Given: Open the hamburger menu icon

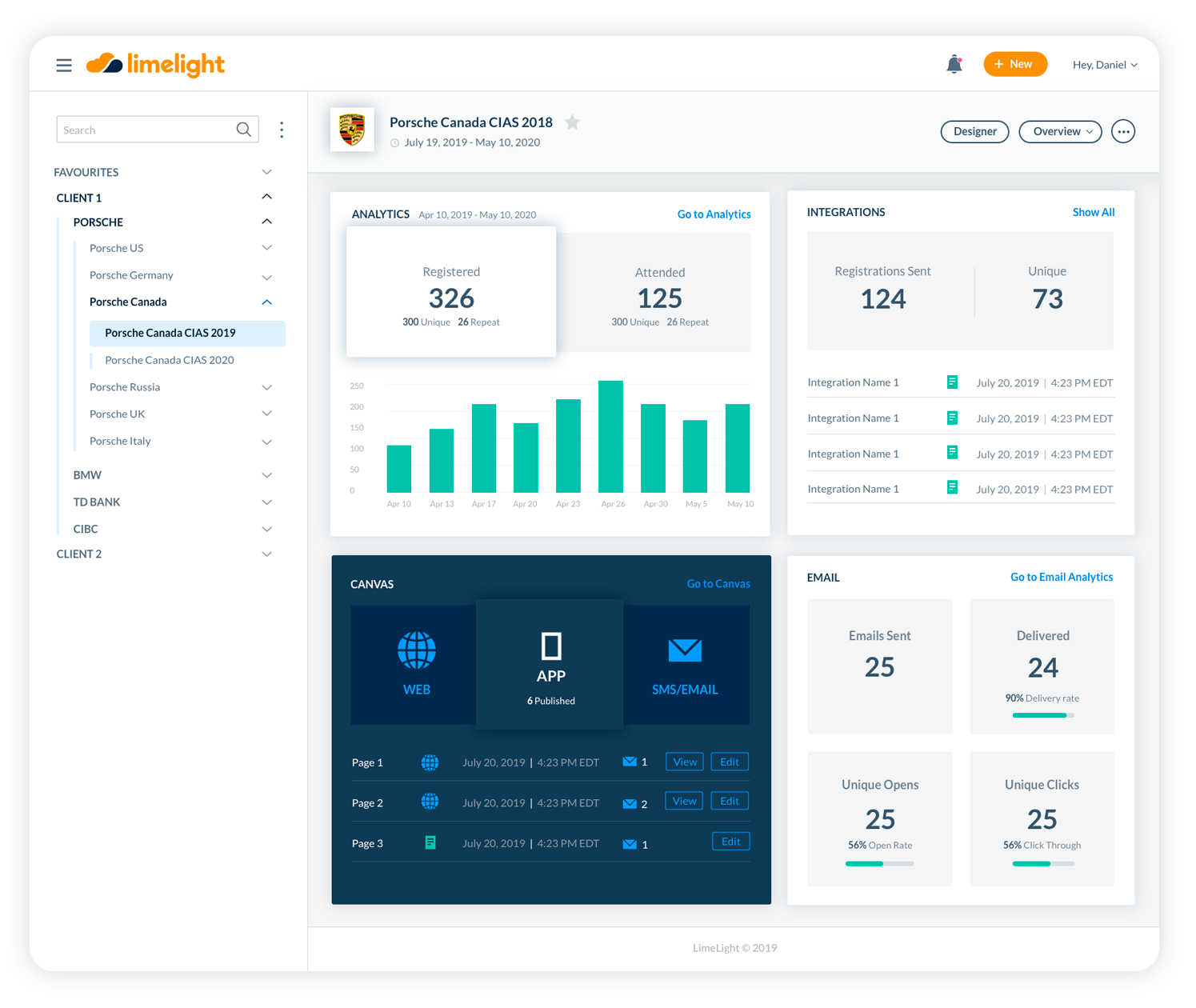Looking at the screenshot, I should 64,66.
